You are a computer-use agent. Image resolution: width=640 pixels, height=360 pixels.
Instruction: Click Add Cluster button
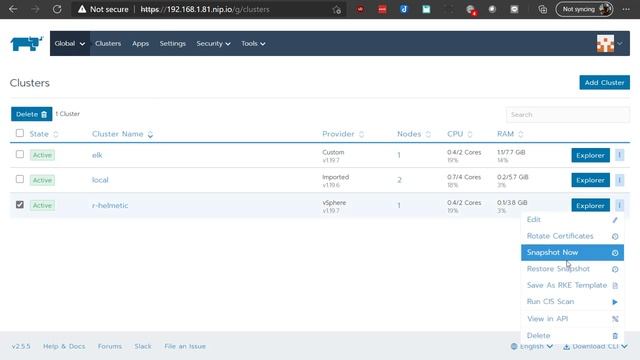pos(604,82)
